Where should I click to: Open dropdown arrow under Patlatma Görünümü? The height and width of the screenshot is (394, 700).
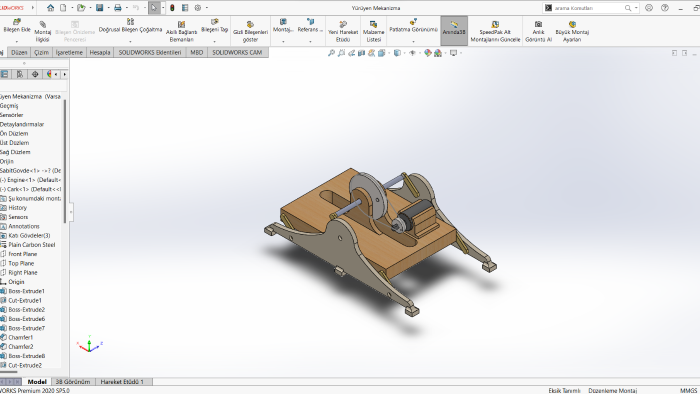coord(413,41)
